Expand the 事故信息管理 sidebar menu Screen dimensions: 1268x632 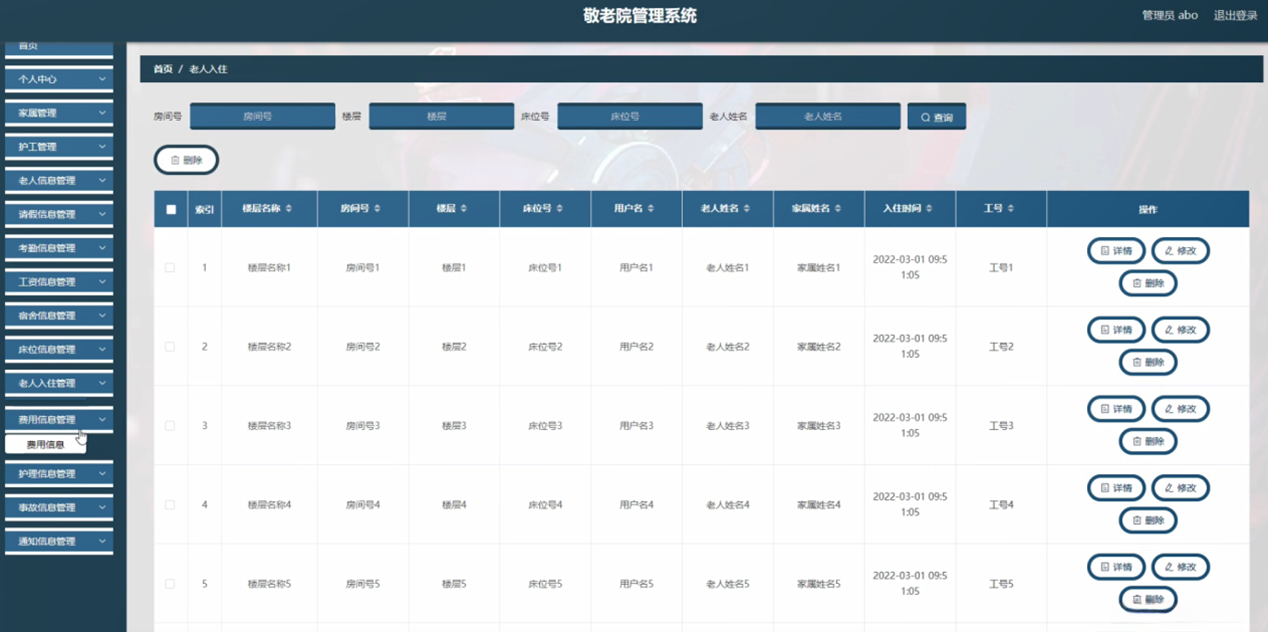(59, 508)
